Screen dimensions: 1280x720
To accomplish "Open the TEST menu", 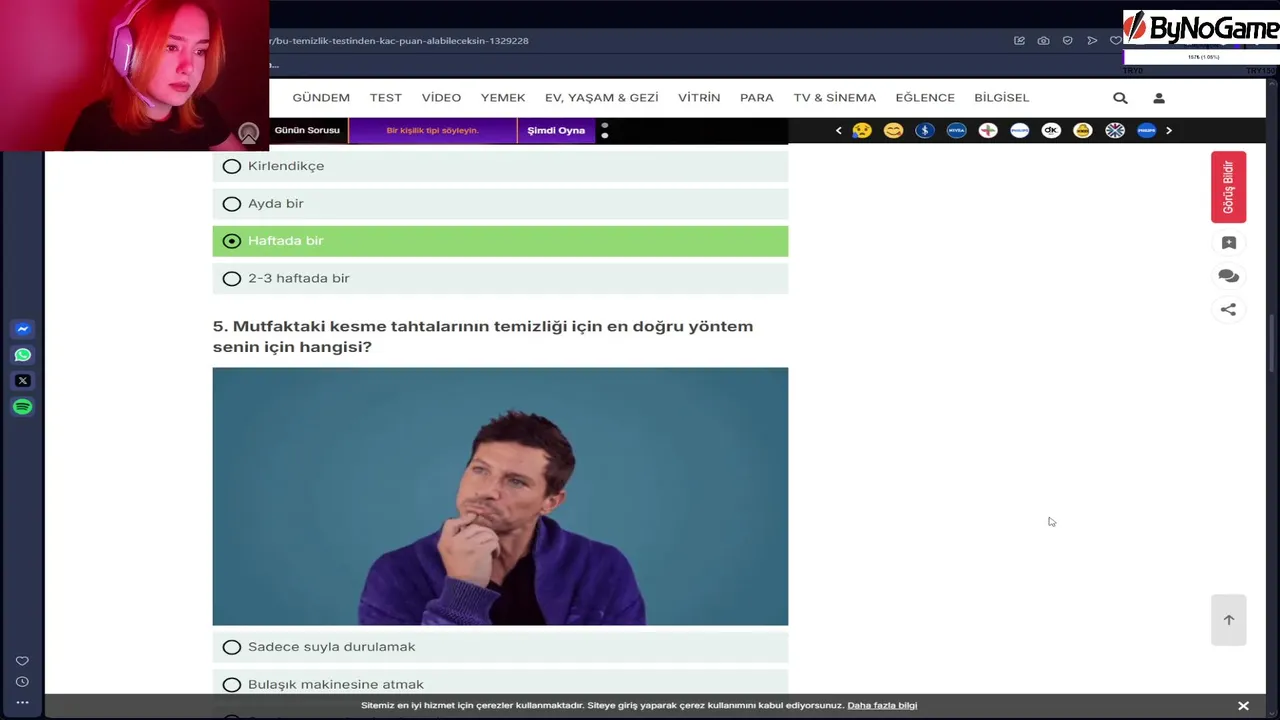I will 386,98.
